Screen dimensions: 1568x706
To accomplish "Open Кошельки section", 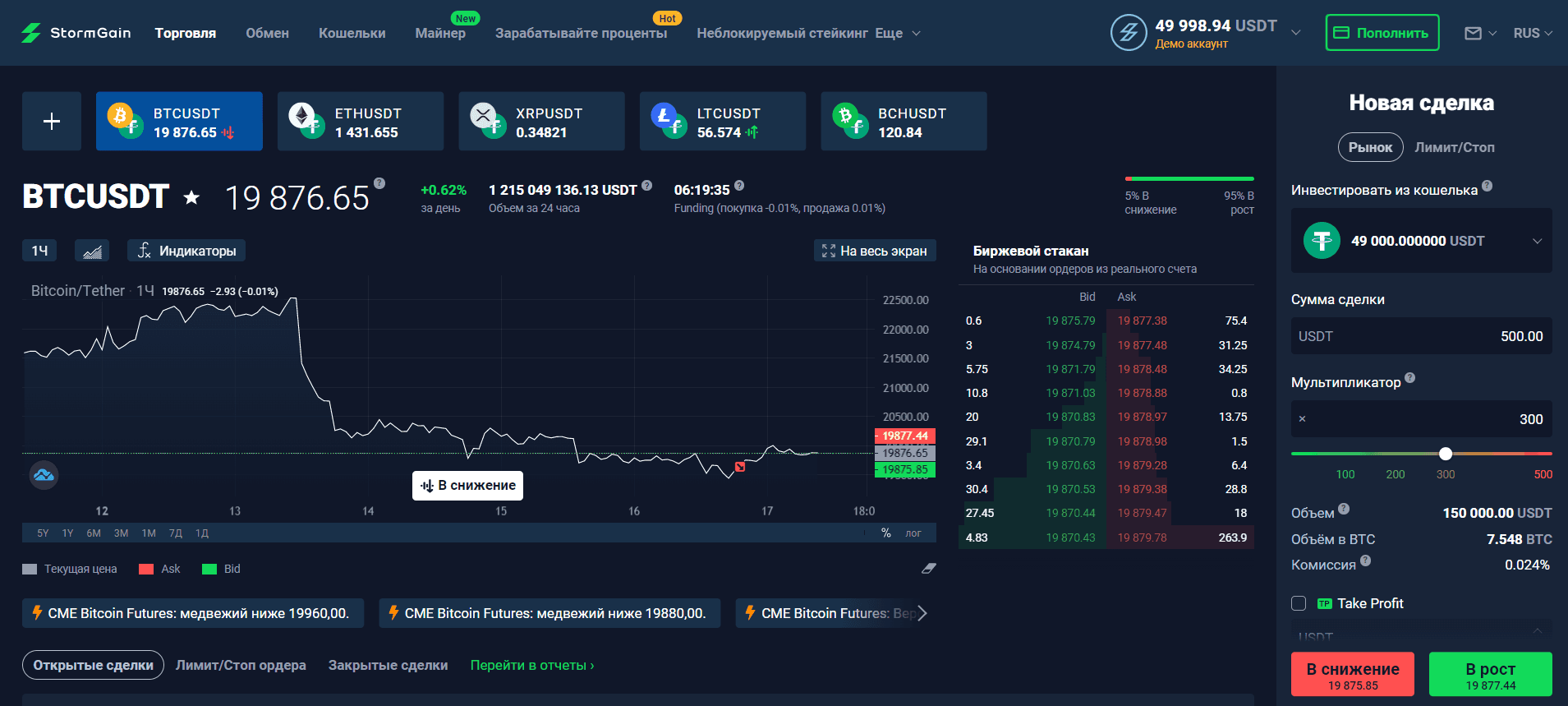I will [x=352, y=33].
